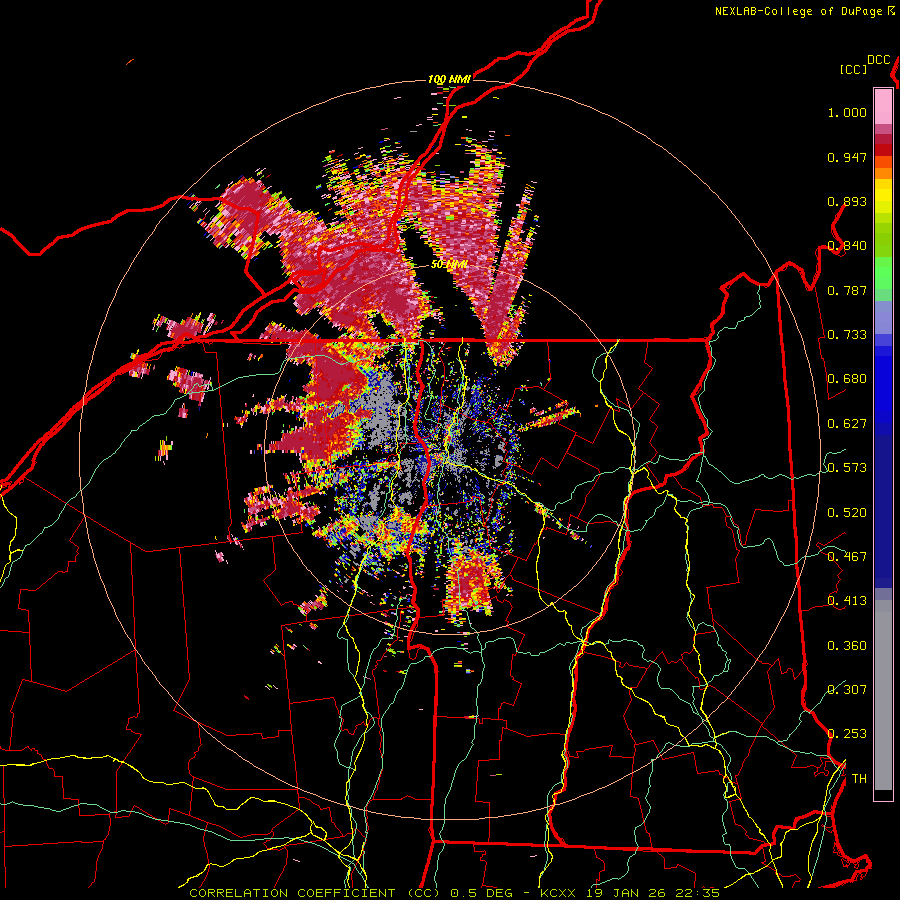900x900 pixels.
Task: Click the 1.000 value on color scale
Action: coord(847,112)
